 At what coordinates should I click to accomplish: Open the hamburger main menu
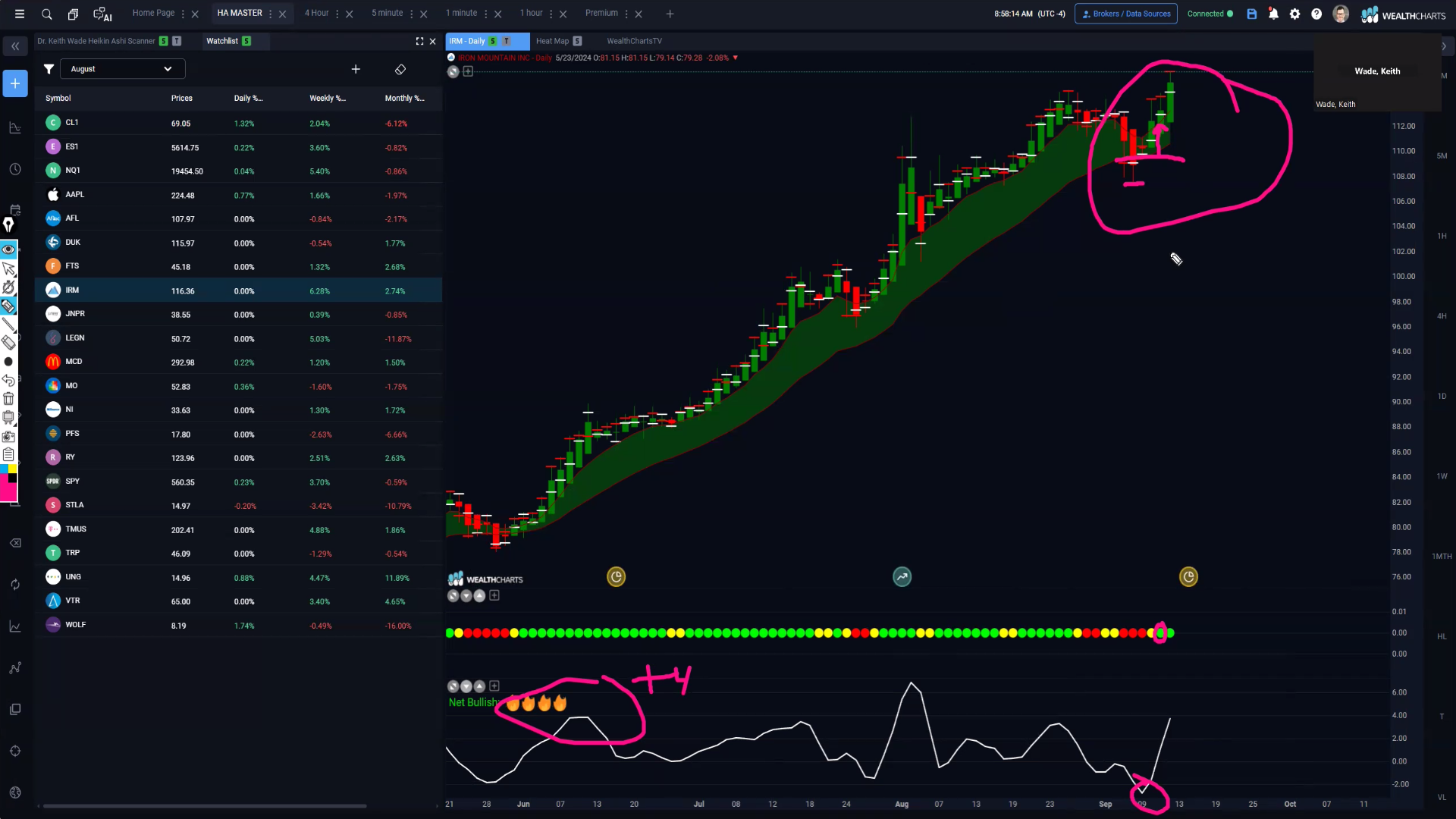pos(20,14)
